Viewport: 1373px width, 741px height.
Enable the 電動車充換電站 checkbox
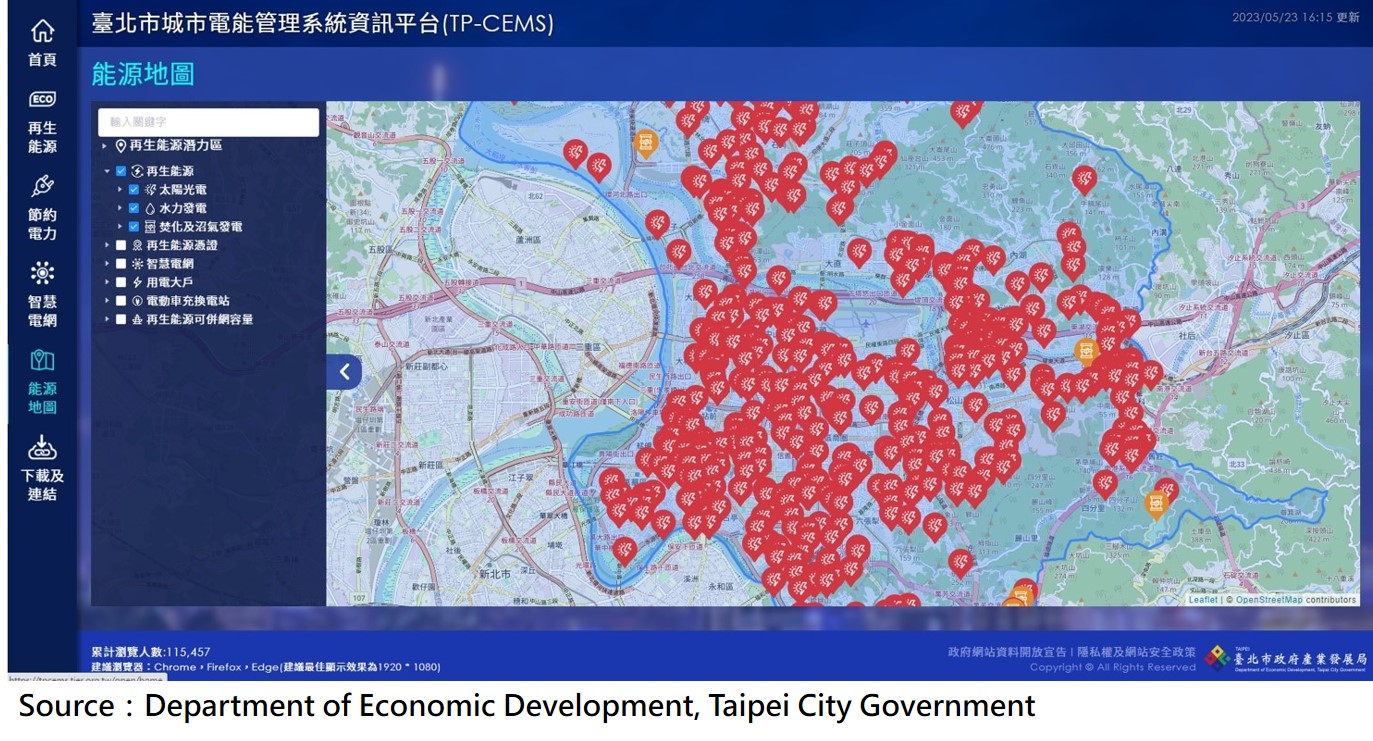pos(121,301)
